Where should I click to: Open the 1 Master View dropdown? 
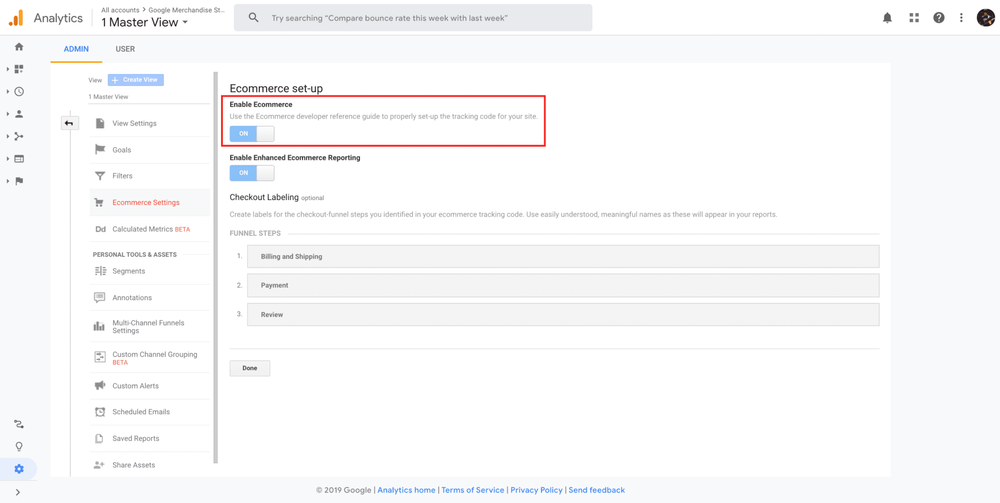point(145,22)
